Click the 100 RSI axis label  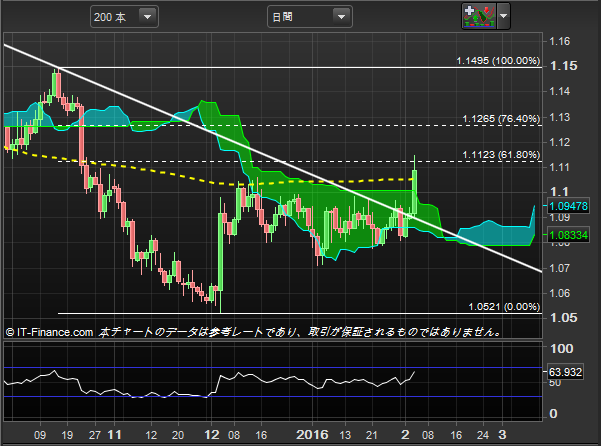click(x=562, y=348)
